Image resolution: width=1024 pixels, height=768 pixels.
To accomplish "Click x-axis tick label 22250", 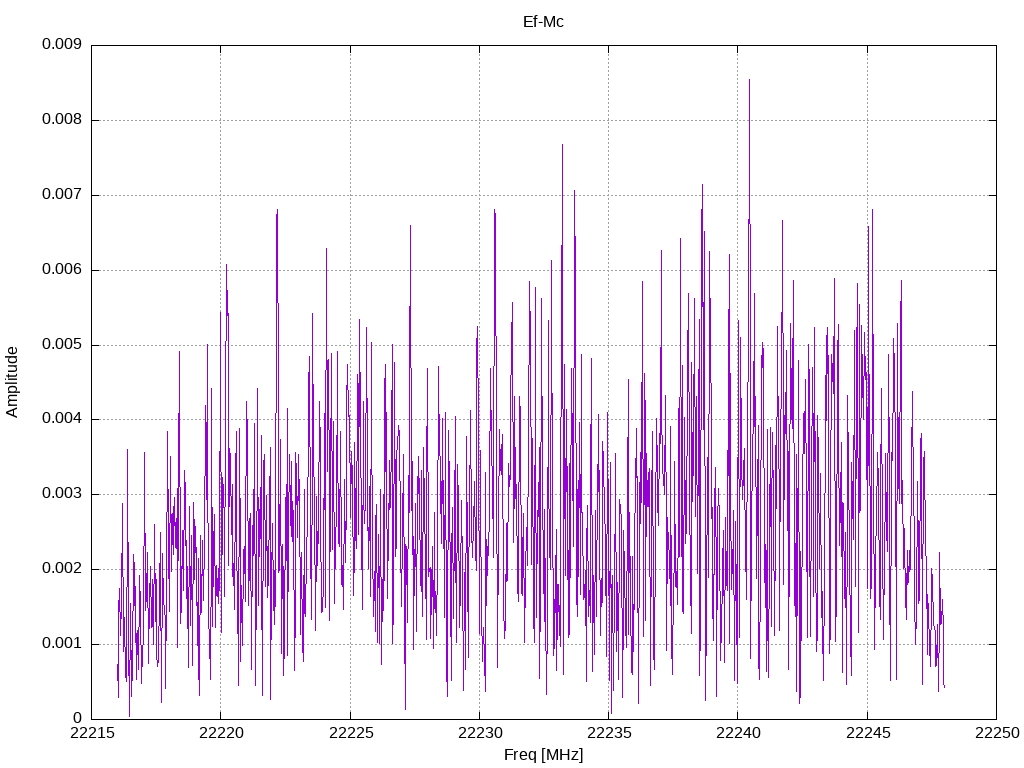I will (997, 733).
